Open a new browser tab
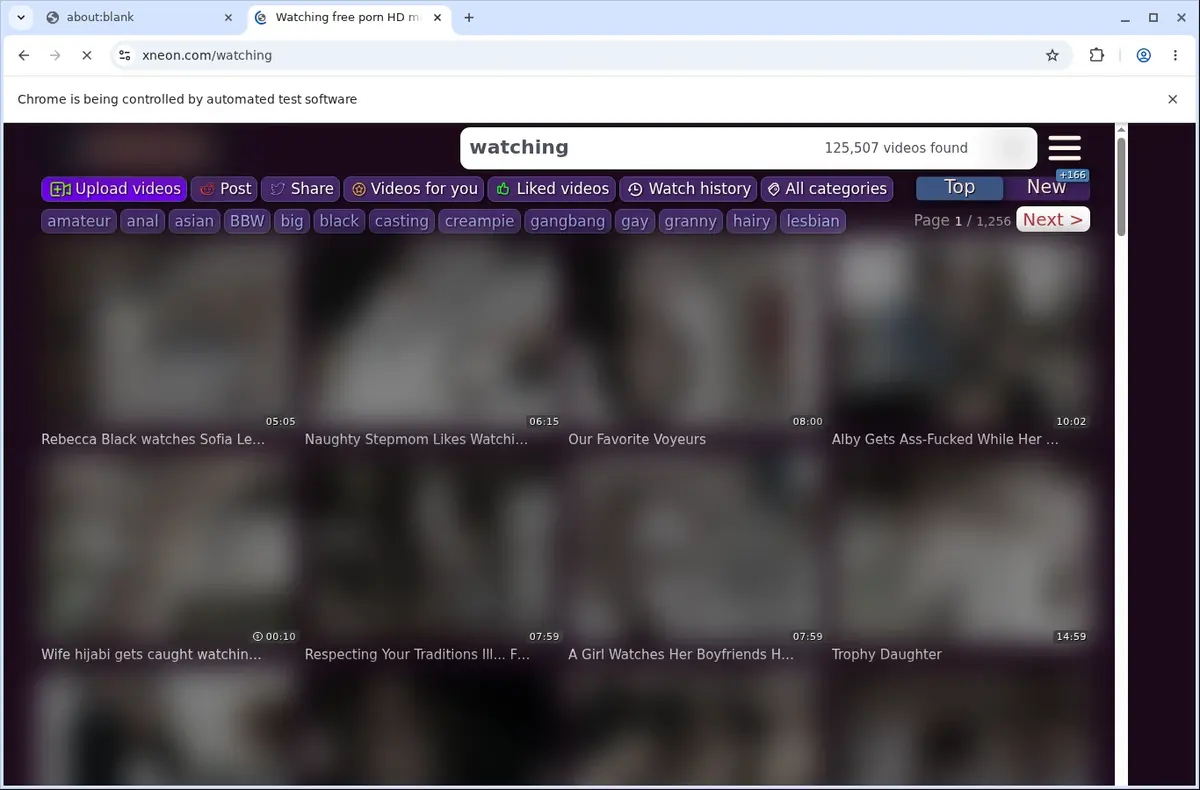This screenshot has height=790, width=1200. 469,17
